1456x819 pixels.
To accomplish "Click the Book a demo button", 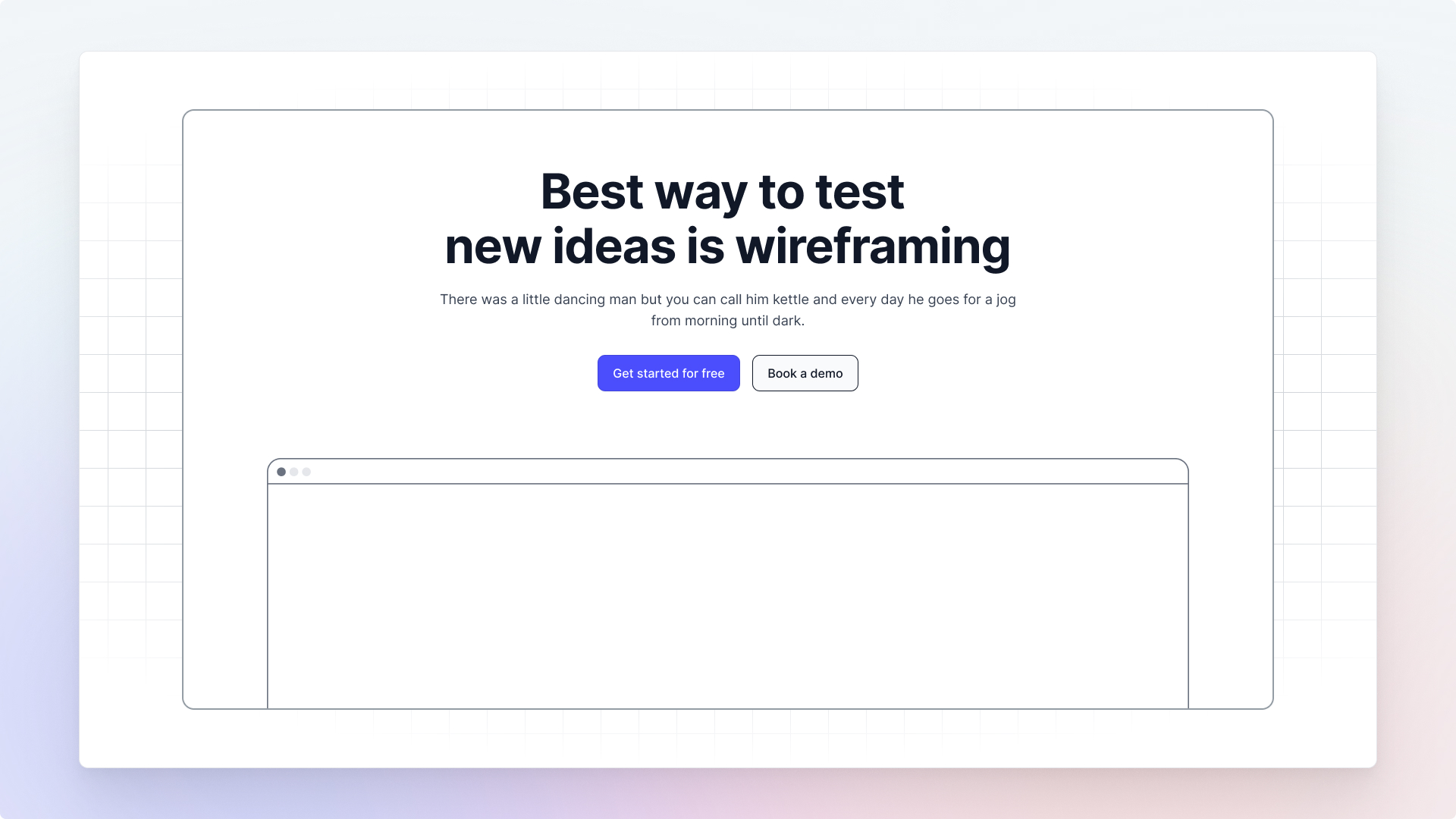I will point(805,373).
